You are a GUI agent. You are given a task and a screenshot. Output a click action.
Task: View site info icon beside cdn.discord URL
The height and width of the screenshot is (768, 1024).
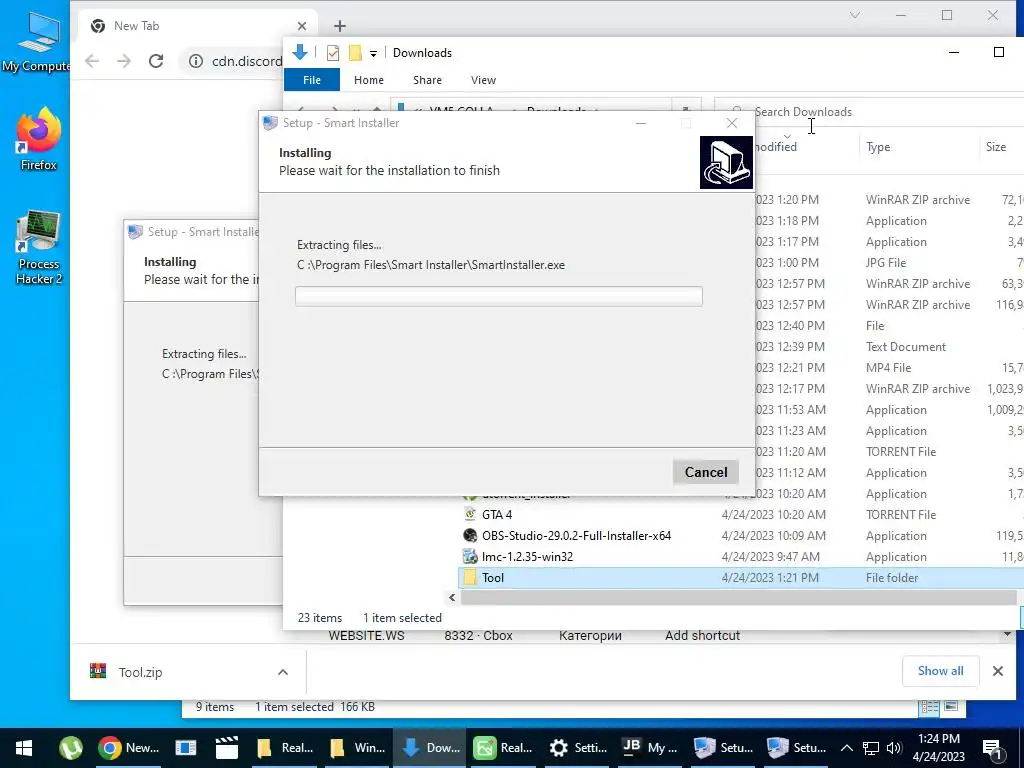(x=195, y=61)
